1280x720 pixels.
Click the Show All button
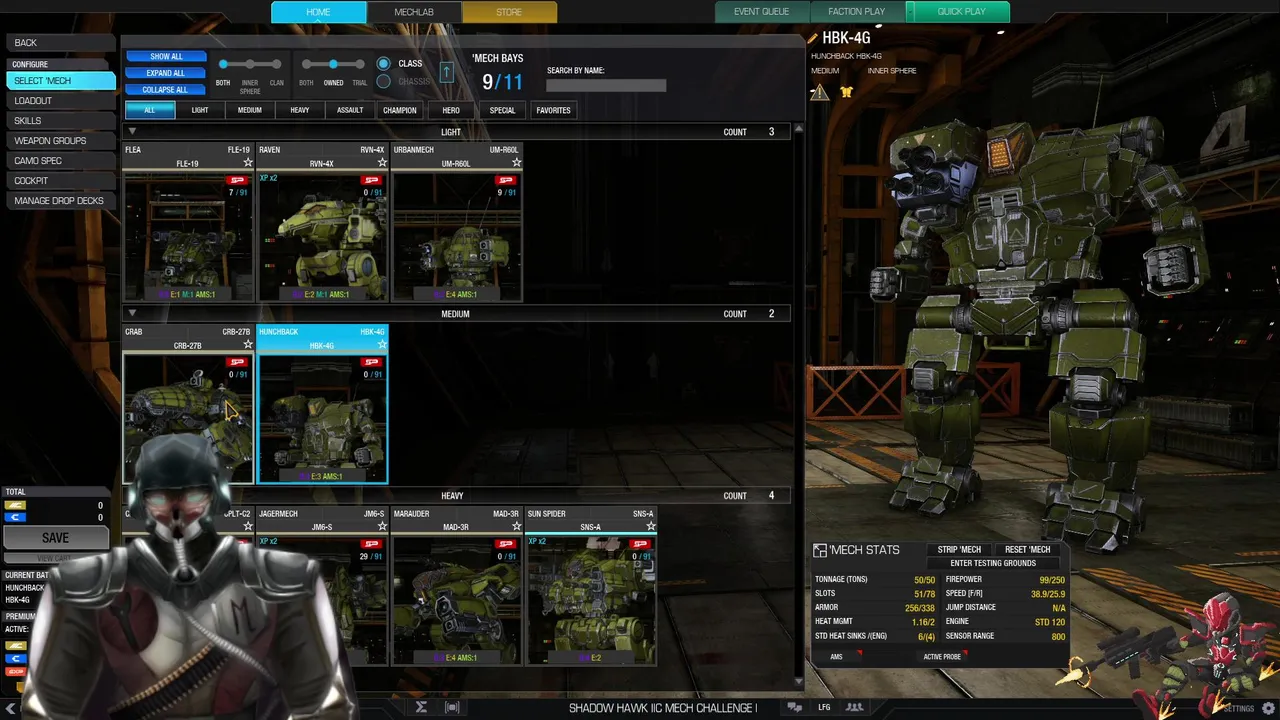click(x=166, y=57)
